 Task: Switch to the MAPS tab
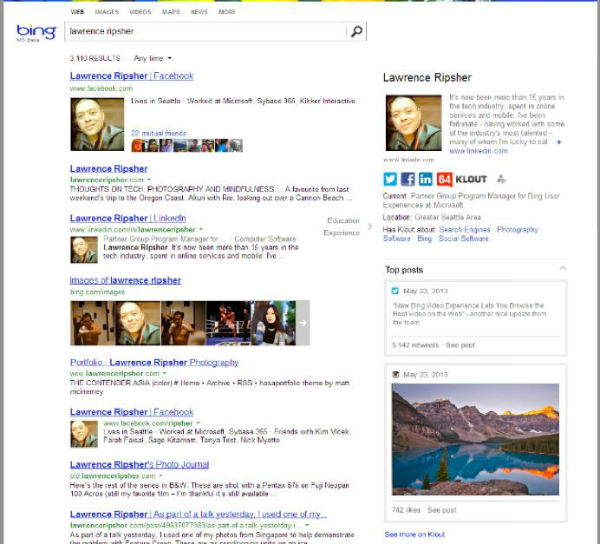(x=171, y=12)
